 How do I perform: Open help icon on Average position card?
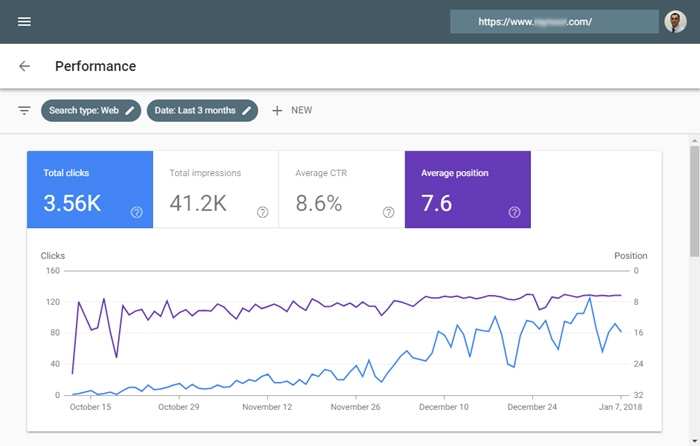point(514,212)
